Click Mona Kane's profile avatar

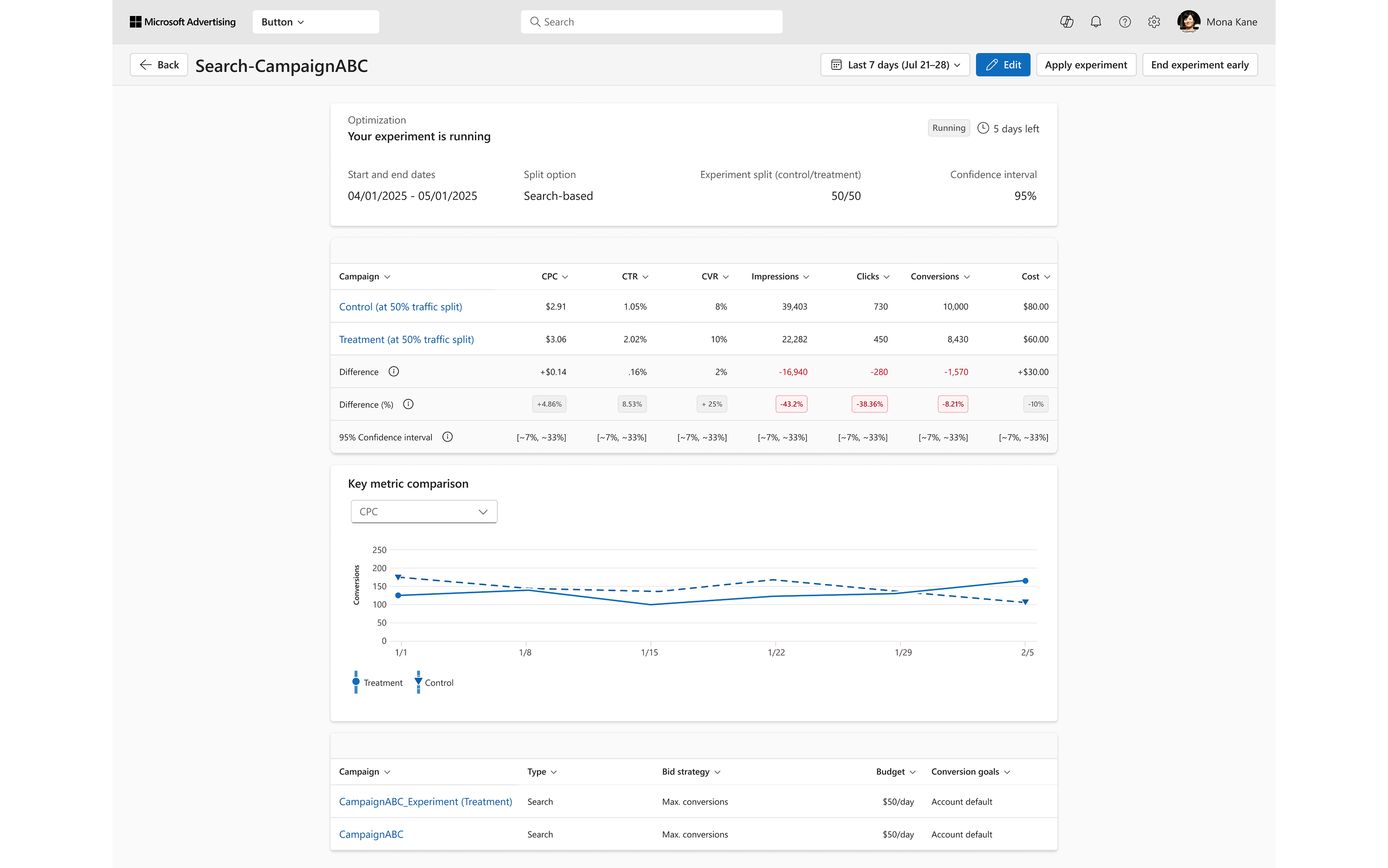(x=1188, y=22)
